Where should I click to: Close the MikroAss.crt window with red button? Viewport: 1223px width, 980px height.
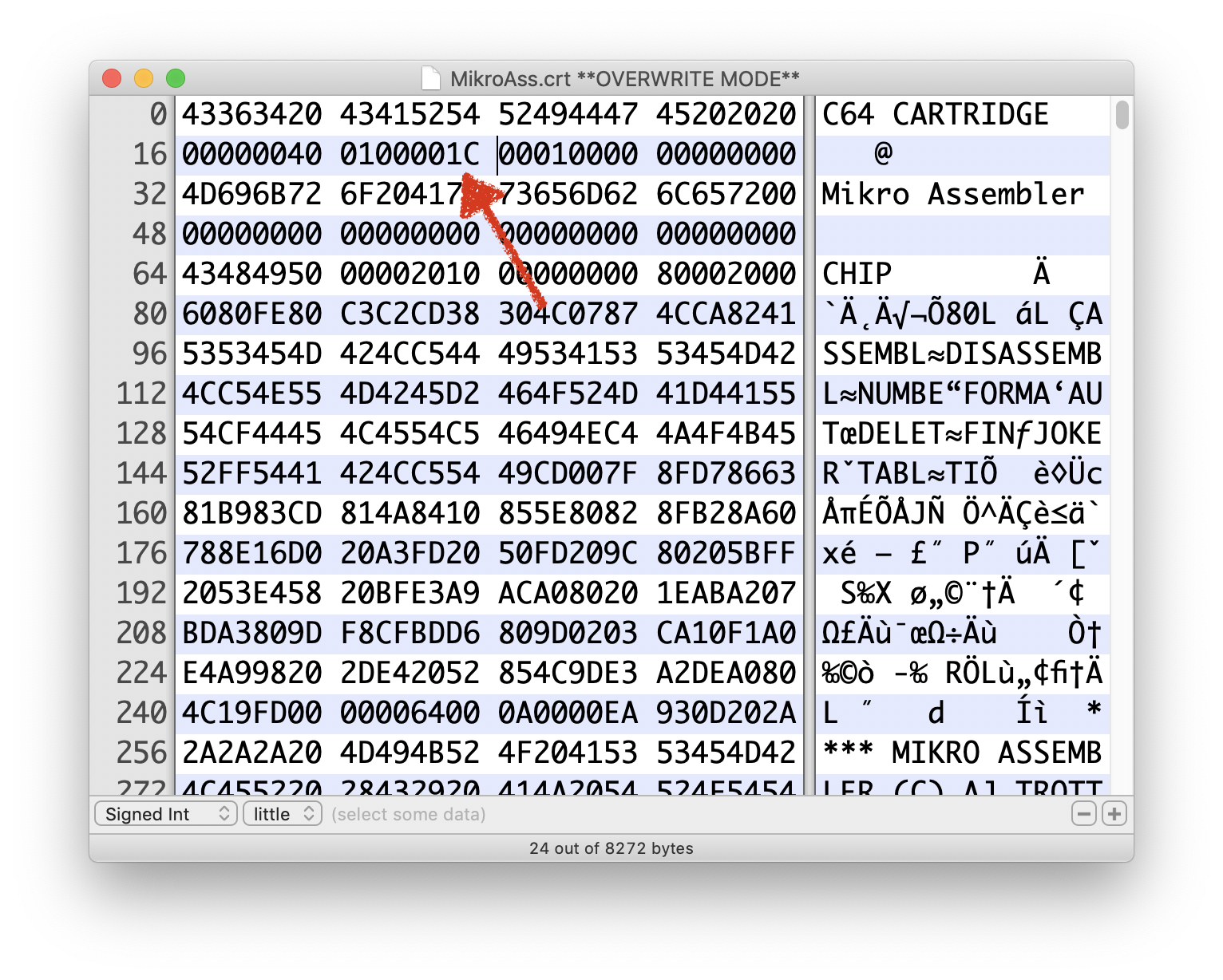point(112,78)
